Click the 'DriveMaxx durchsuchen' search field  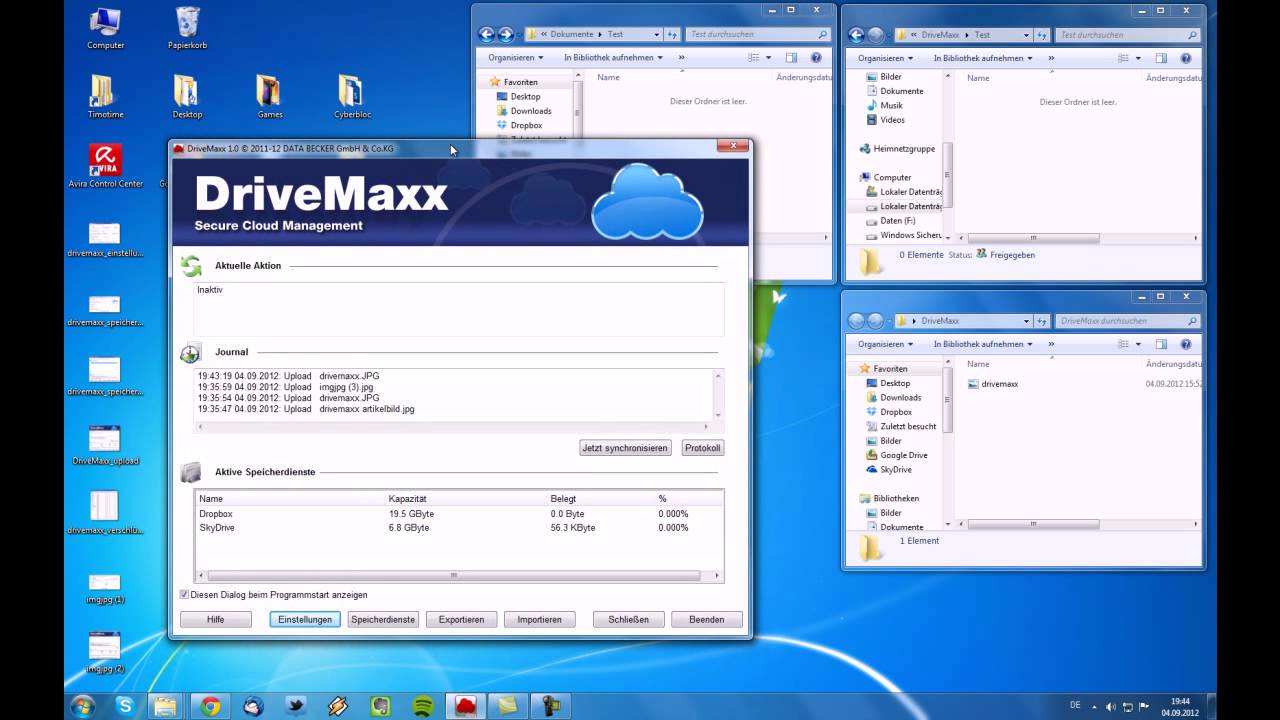(1126, 321)
